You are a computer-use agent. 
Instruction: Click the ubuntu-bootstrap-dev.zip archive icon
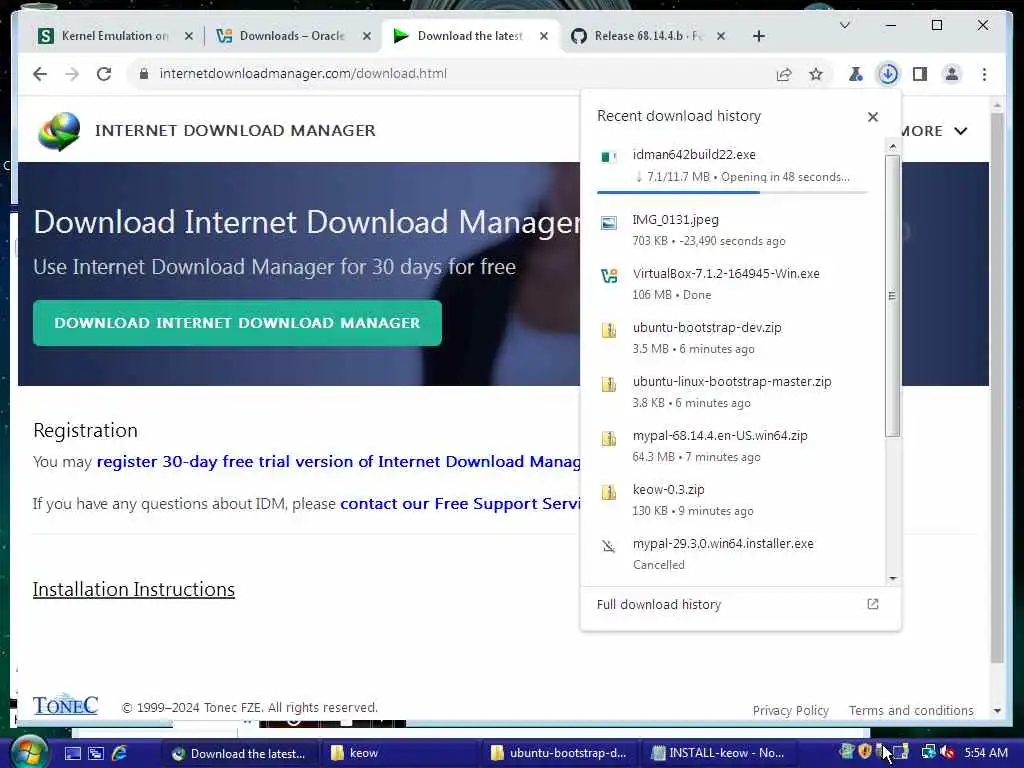coord(609,330)
